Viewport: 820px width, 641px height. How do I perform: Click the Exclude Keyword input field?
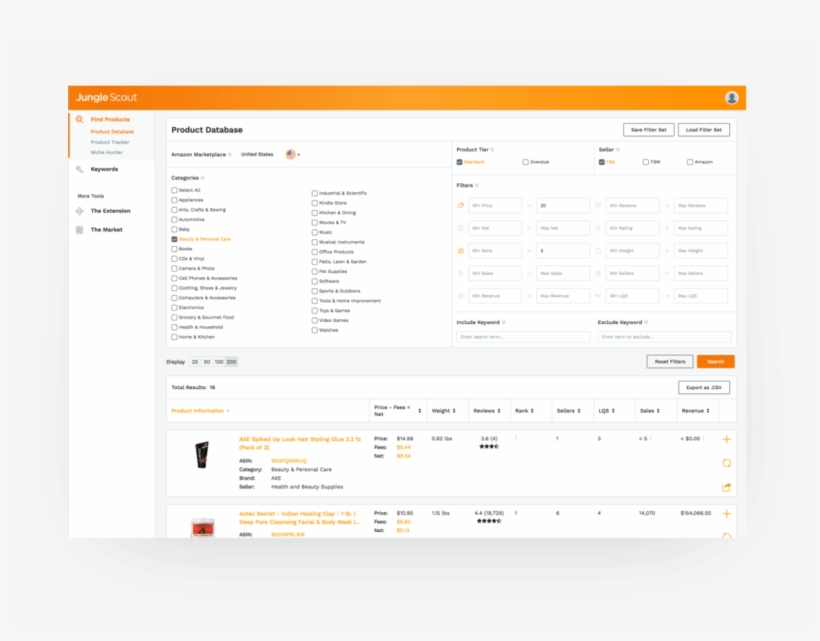664,337
